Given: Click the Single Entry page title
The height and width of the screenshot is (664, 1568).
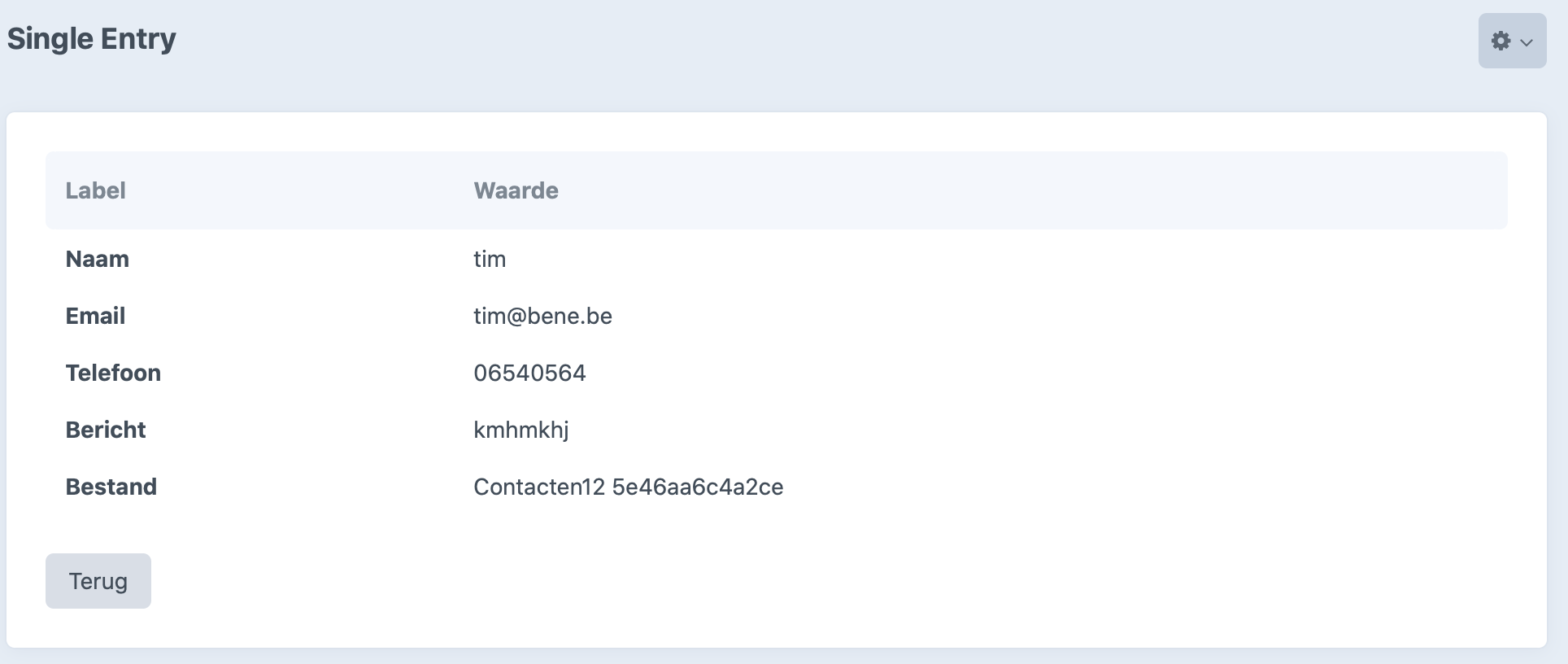Looking at the screenshot, I should [x=91, y=39].
